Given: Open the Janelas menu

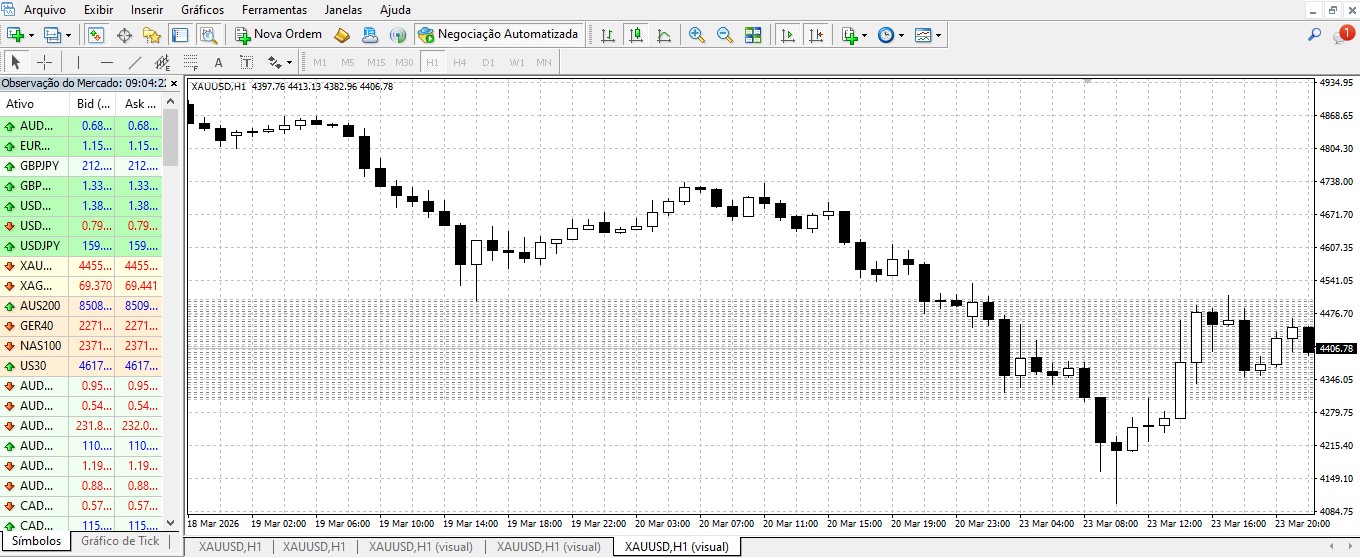Looking at the screenshot, I should click(343, 9).
